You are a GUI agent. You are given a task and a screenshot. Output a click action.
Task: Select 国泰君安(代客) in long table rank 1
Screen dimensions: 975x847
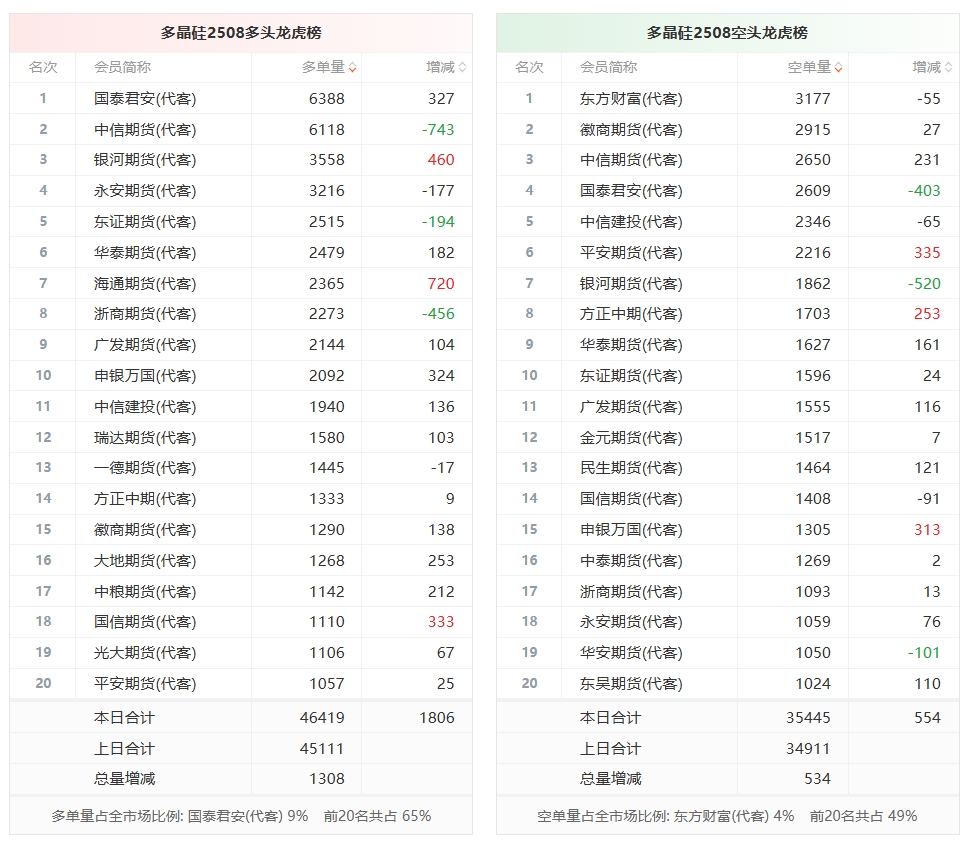pos(145,99)
